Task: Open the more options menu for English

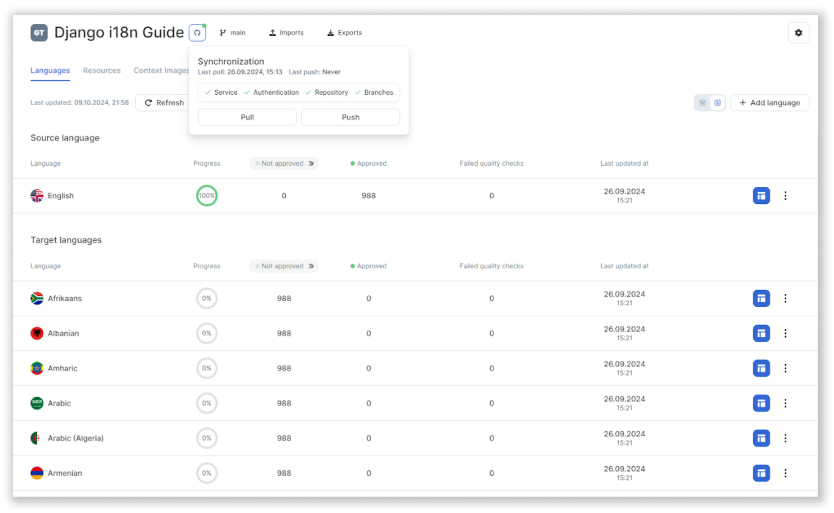Action: click(x=785, y=196)
